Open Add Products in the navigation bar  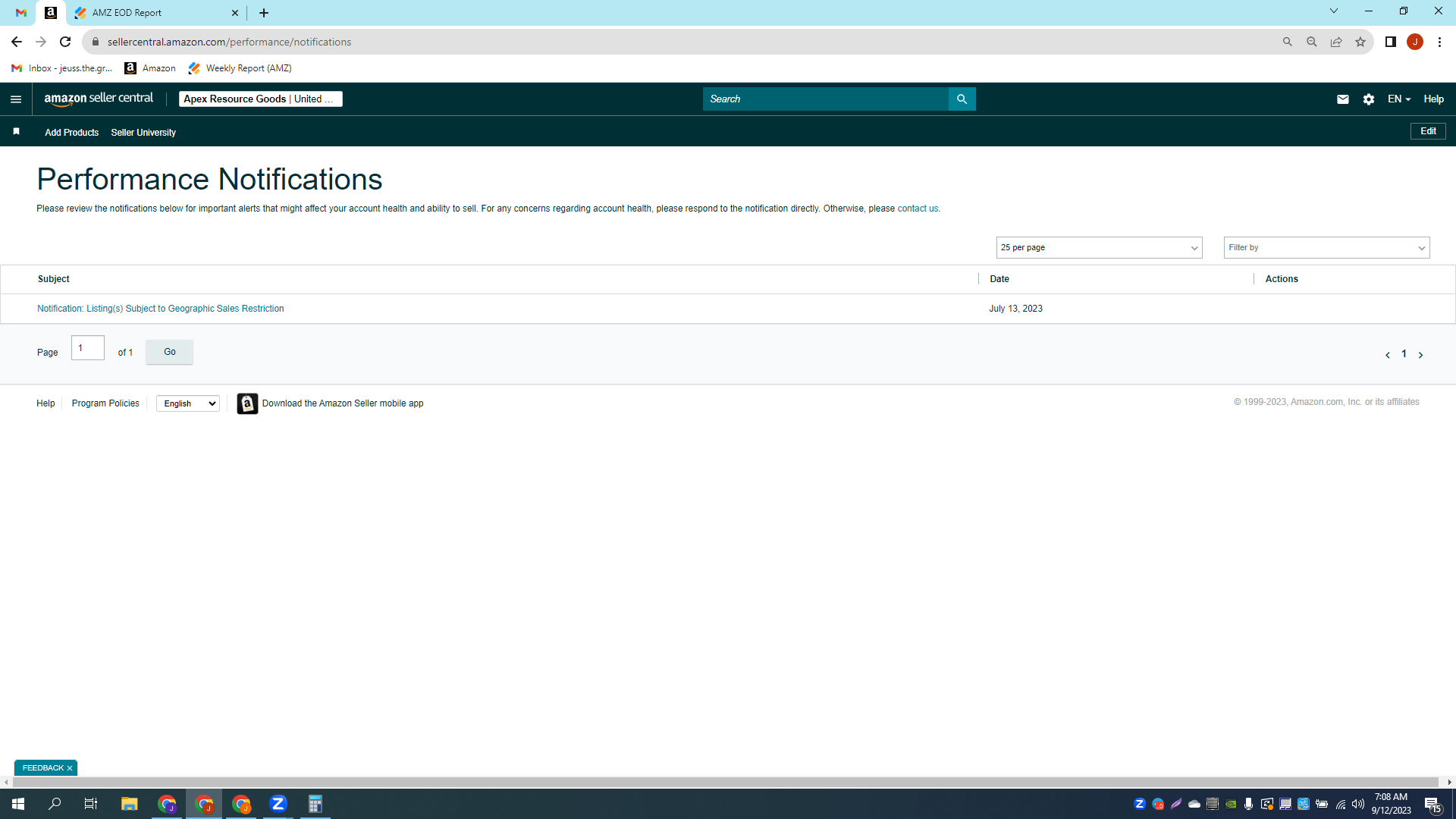point(72,133)
